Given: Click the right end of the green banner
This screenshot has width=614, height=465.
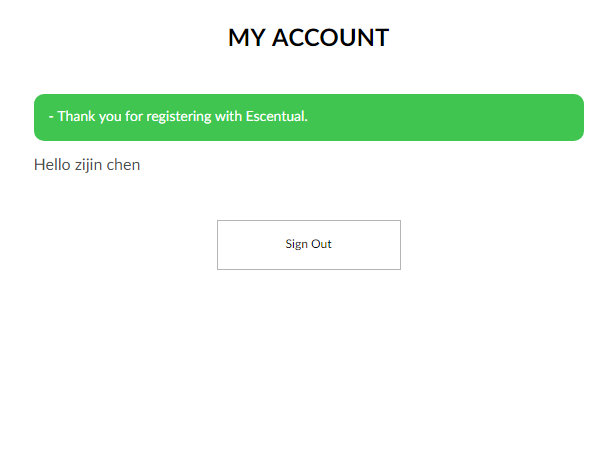Looking at the screenshot, I should click(575, 117).
